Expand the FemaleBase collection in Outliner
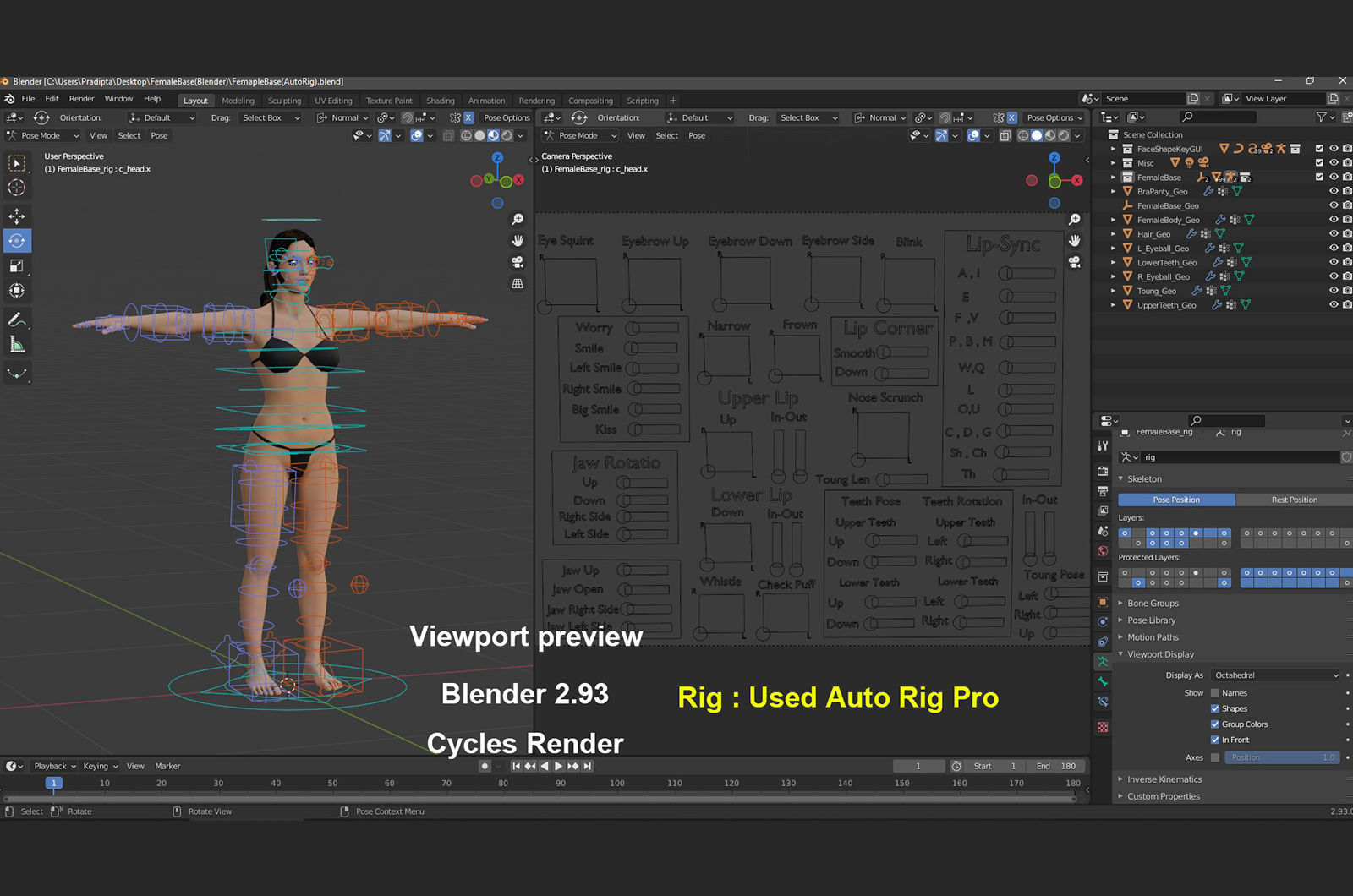Screen dimensions: 1353x896 point(1114,178)
